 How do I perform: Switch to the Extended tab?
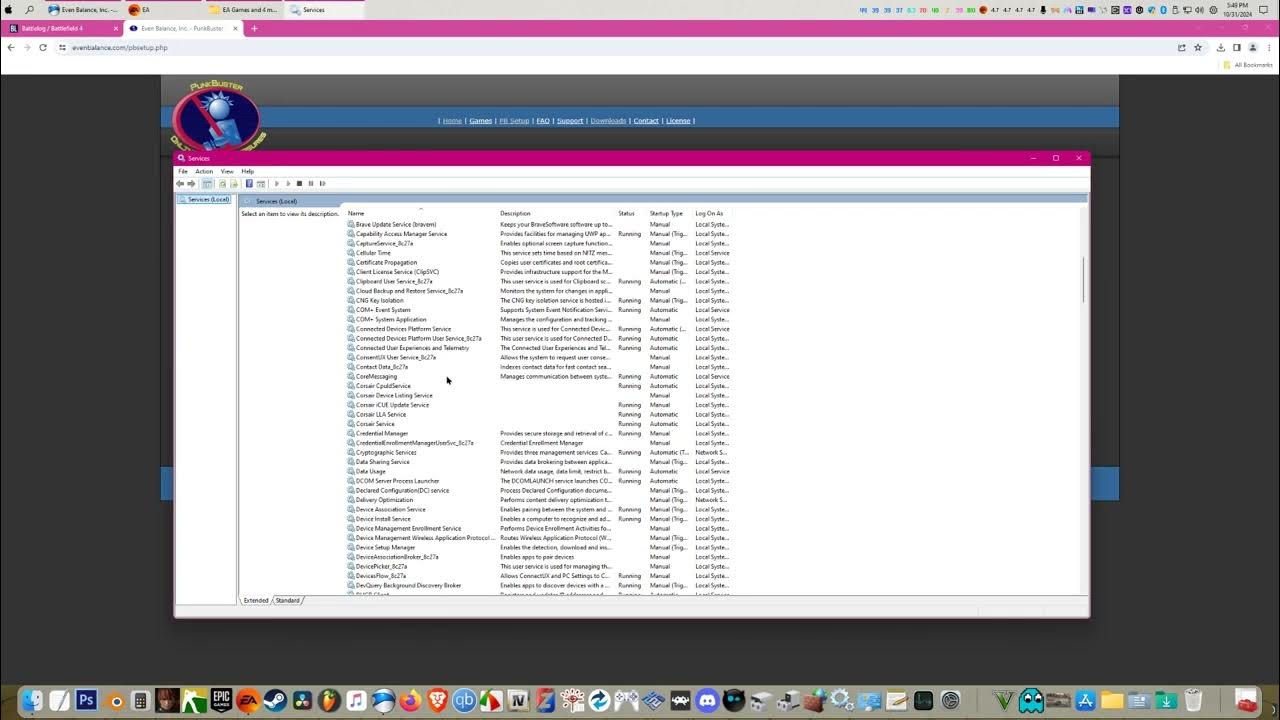256,600
